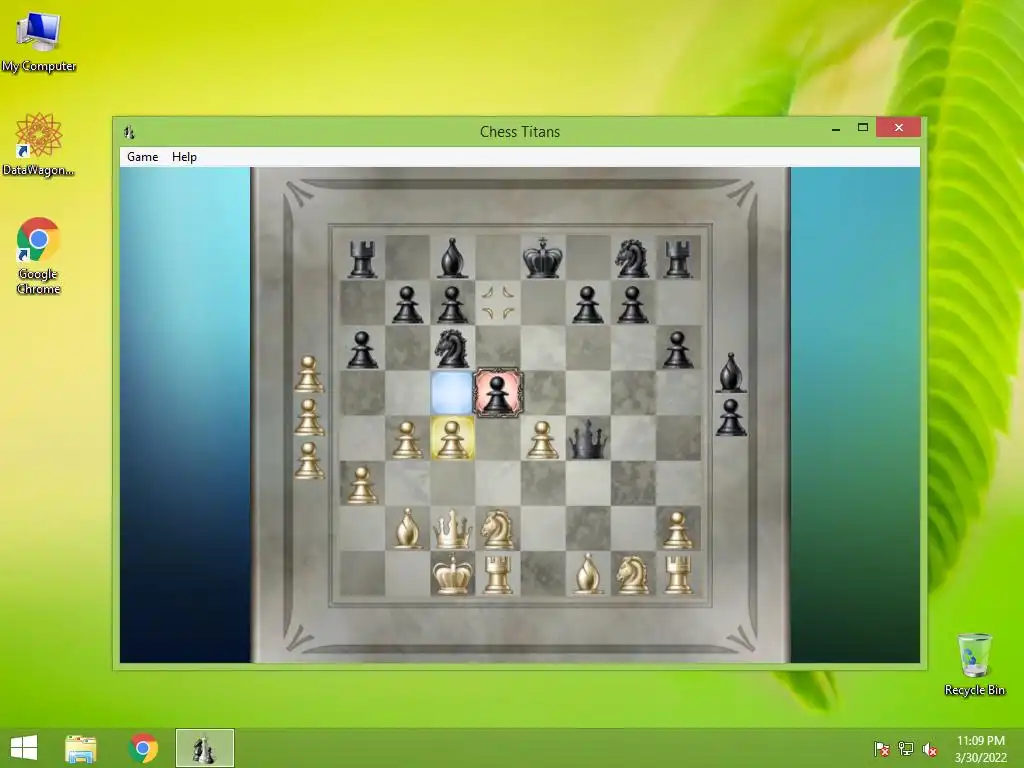Click the captured black pawn beside the board

[731, 417]
